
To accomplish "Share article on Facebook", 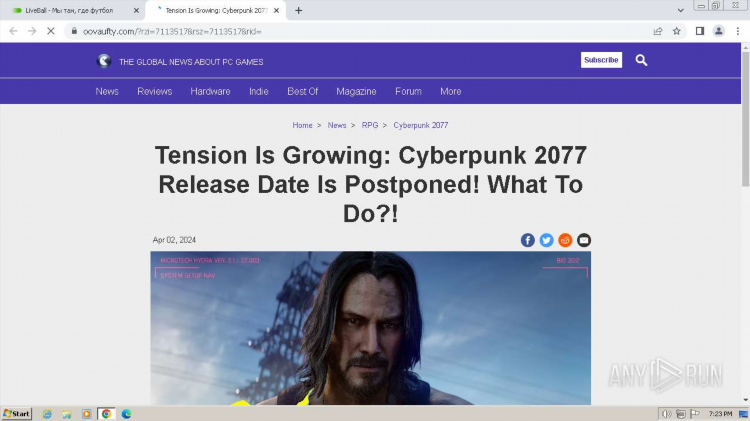I will coord(528,240).
